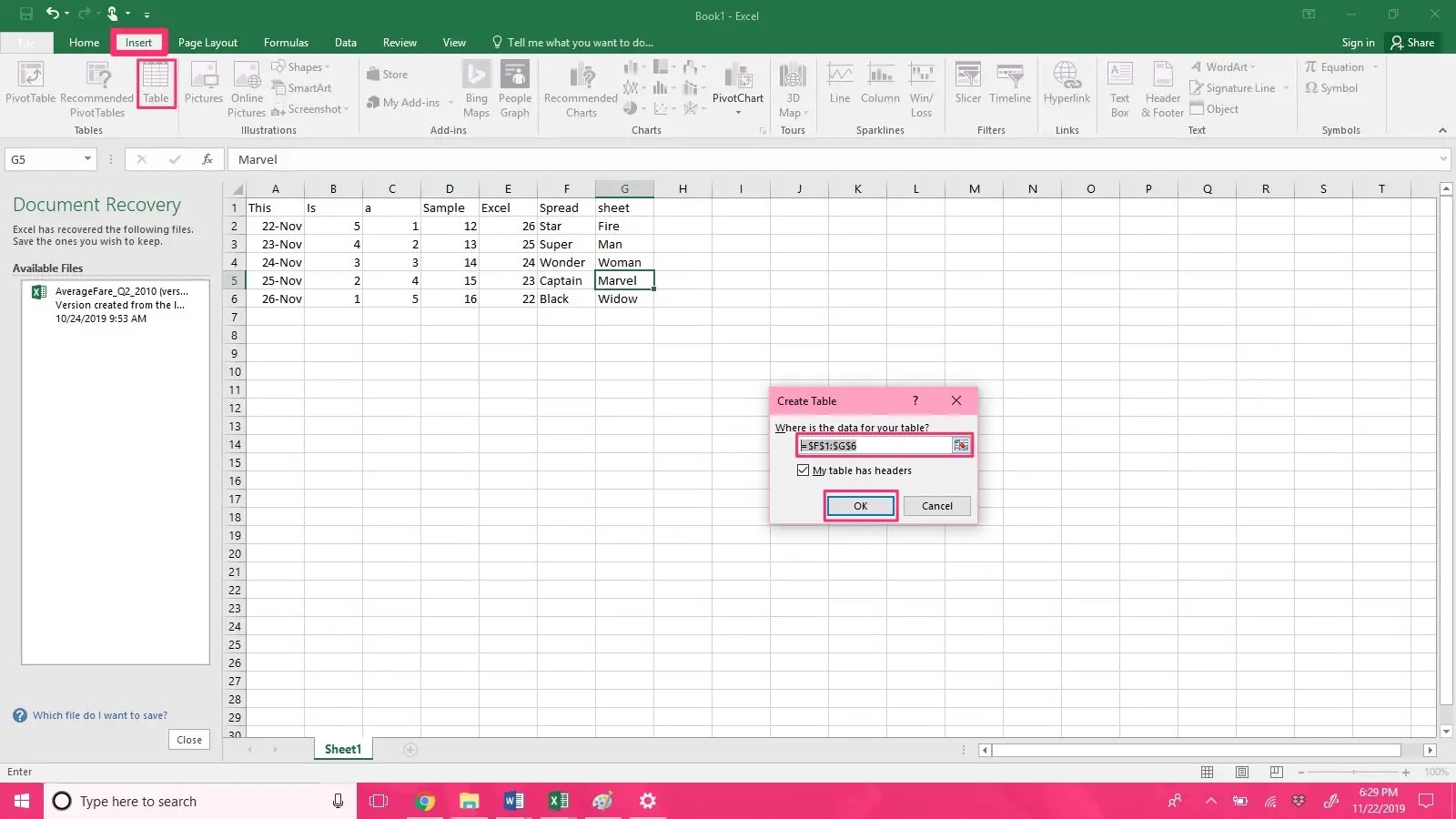Click the table range input field

click(875, 445)
